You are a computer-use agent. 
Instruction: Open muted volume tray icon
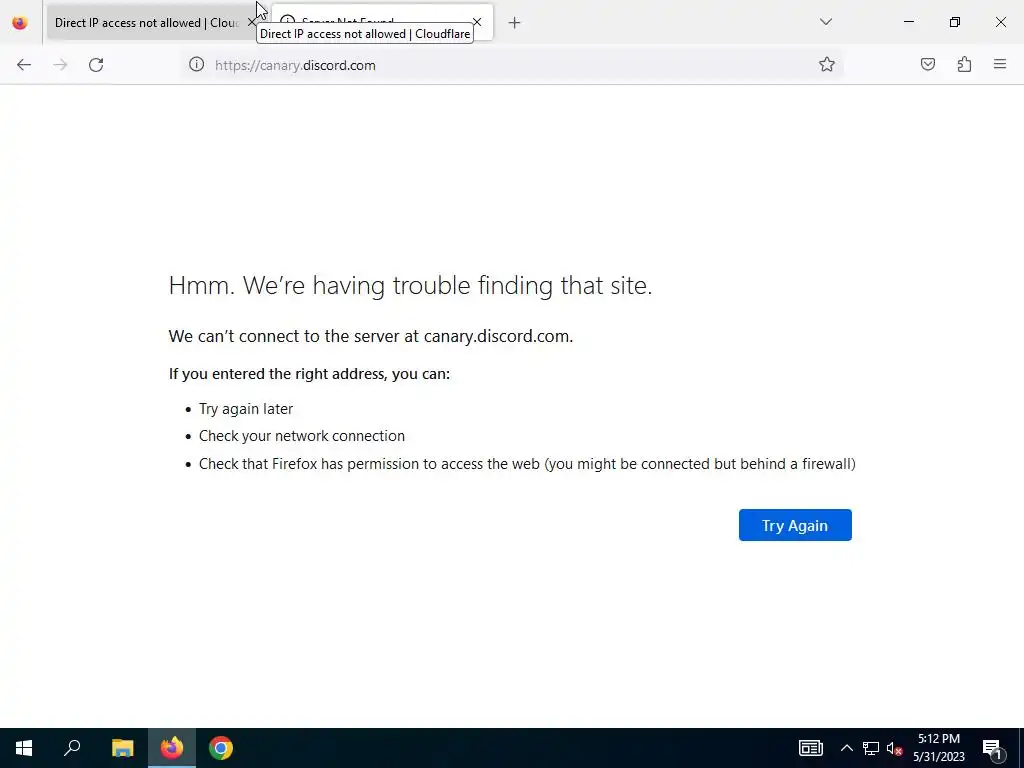895,748
